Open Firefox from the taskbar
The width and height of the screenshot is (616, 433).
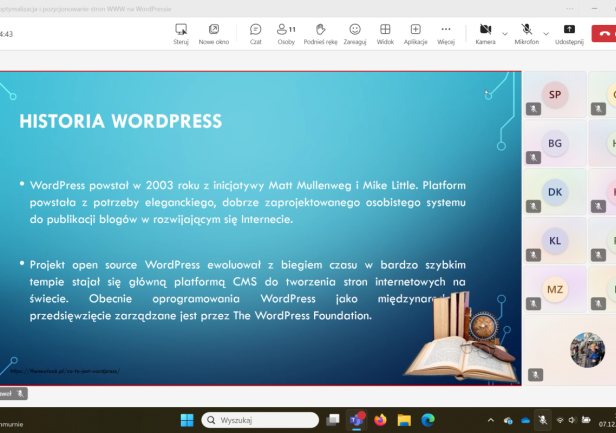[x=380, y=420]
